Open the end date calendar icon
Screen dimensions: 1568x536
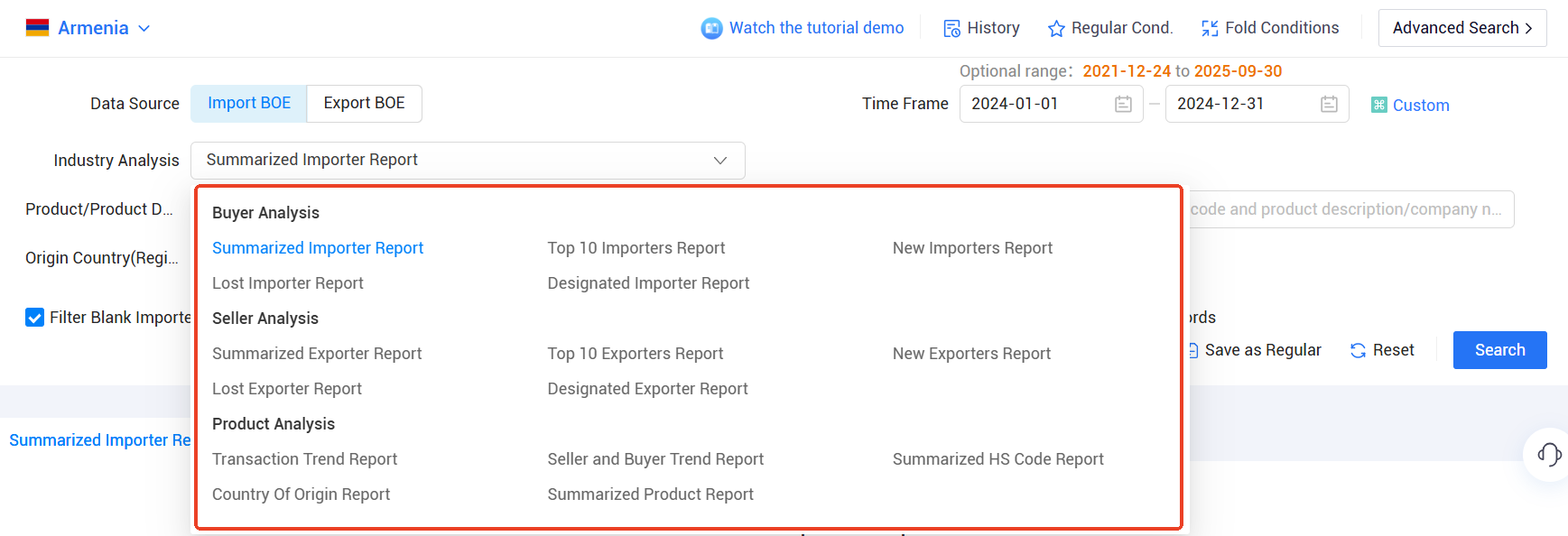pyautogui.click(x=1329, y=105)
